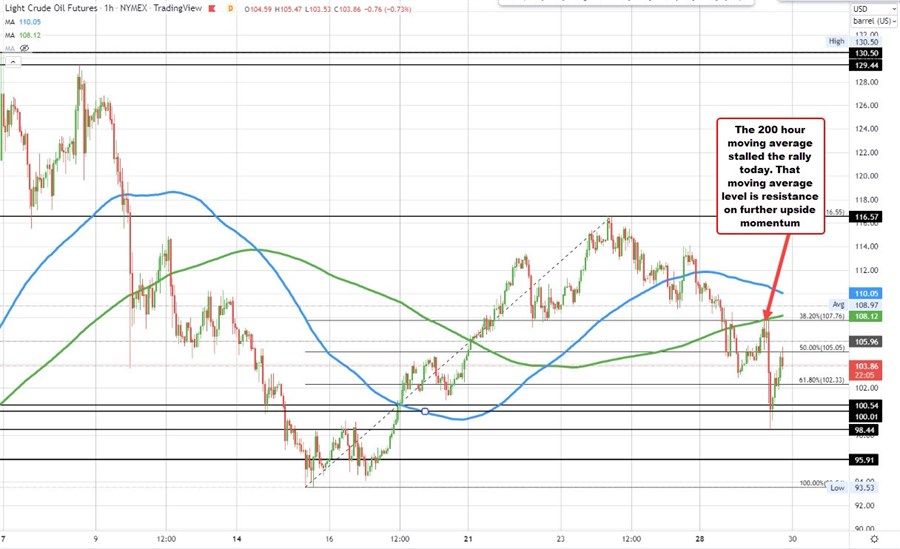Screen dimensions: 900x549
Task: Collapse the indicator legend with the chevron button
Action: pos(13,61)
